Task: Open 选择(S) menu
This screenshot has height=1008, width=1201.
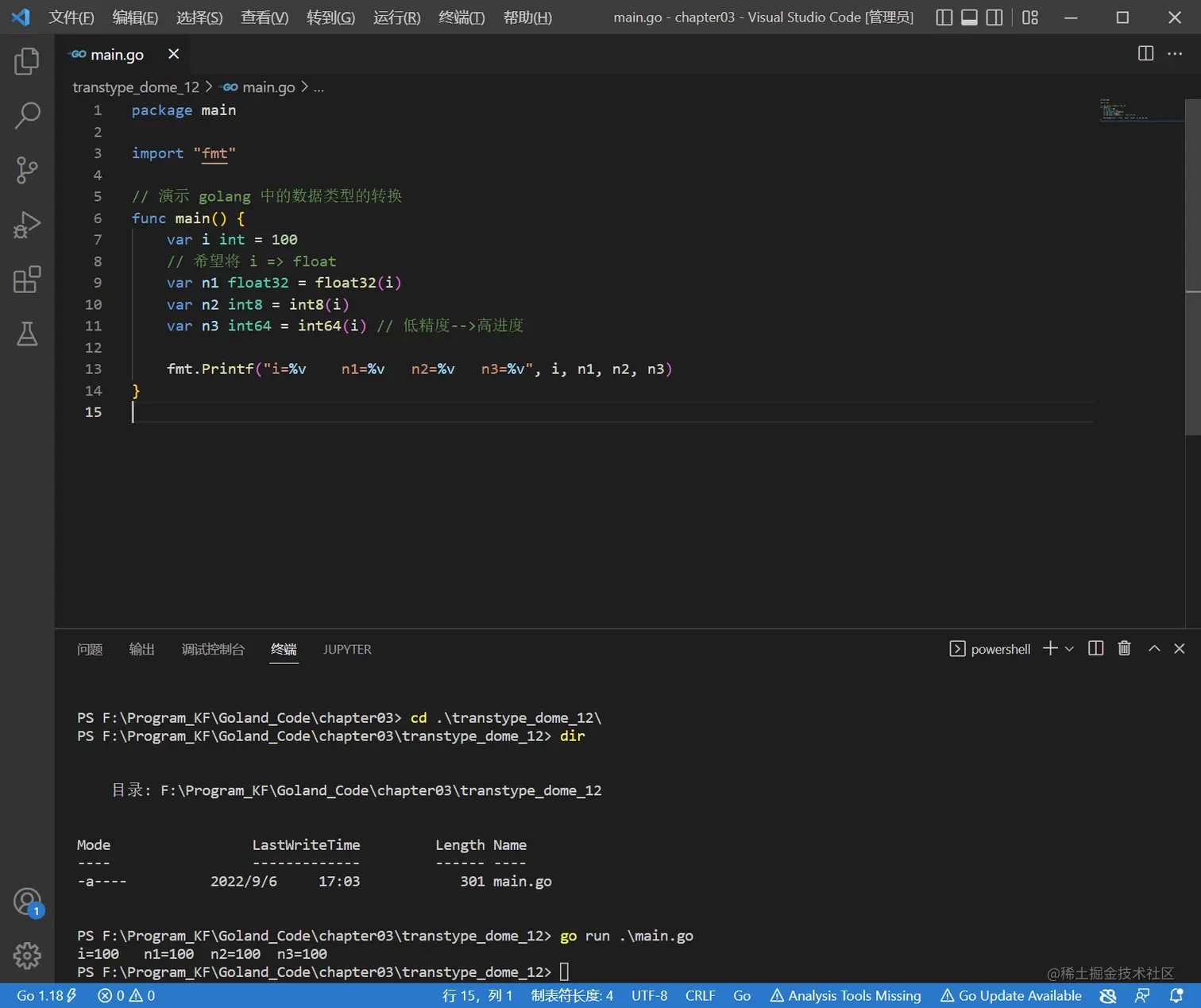Action: (199, 17)
